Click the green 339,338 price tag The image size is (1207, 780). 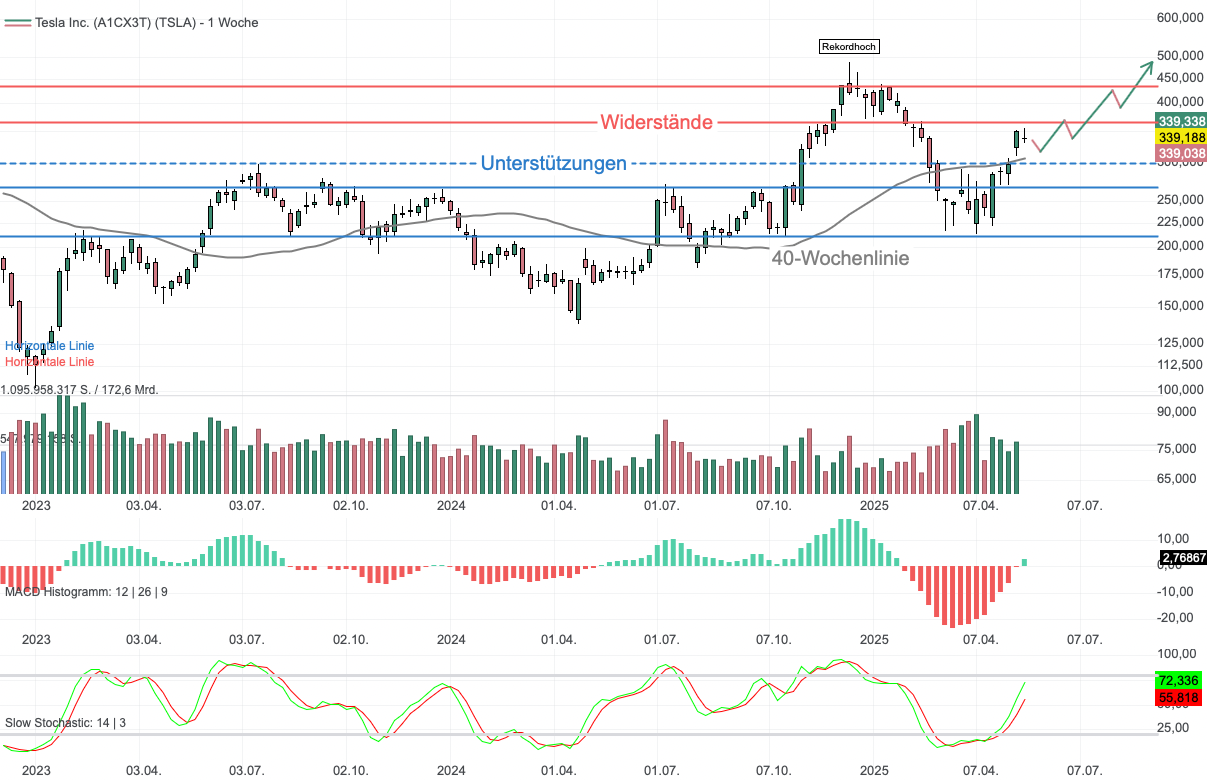[1181, 120]
